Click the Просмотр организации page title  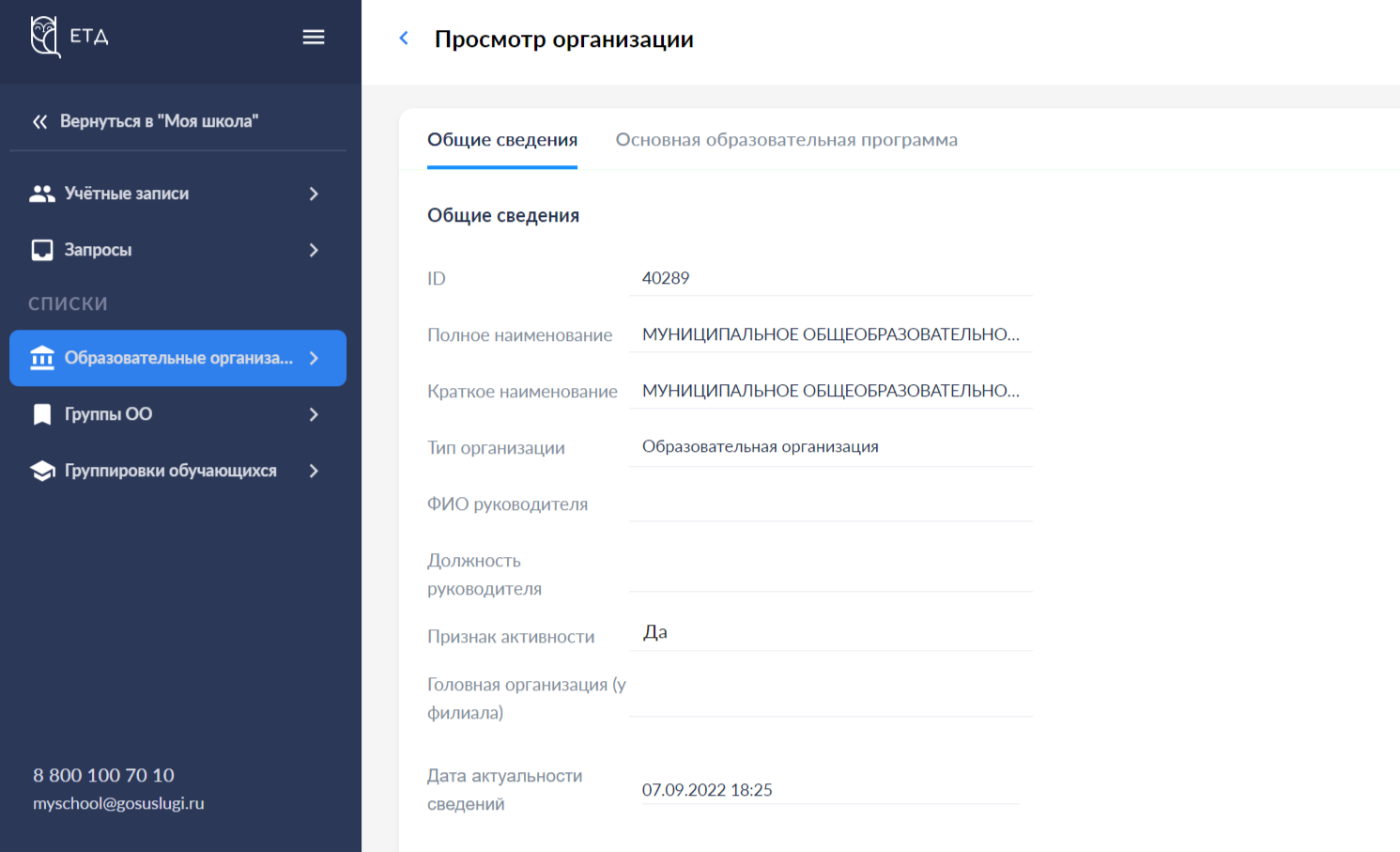(x=564, y=39)
